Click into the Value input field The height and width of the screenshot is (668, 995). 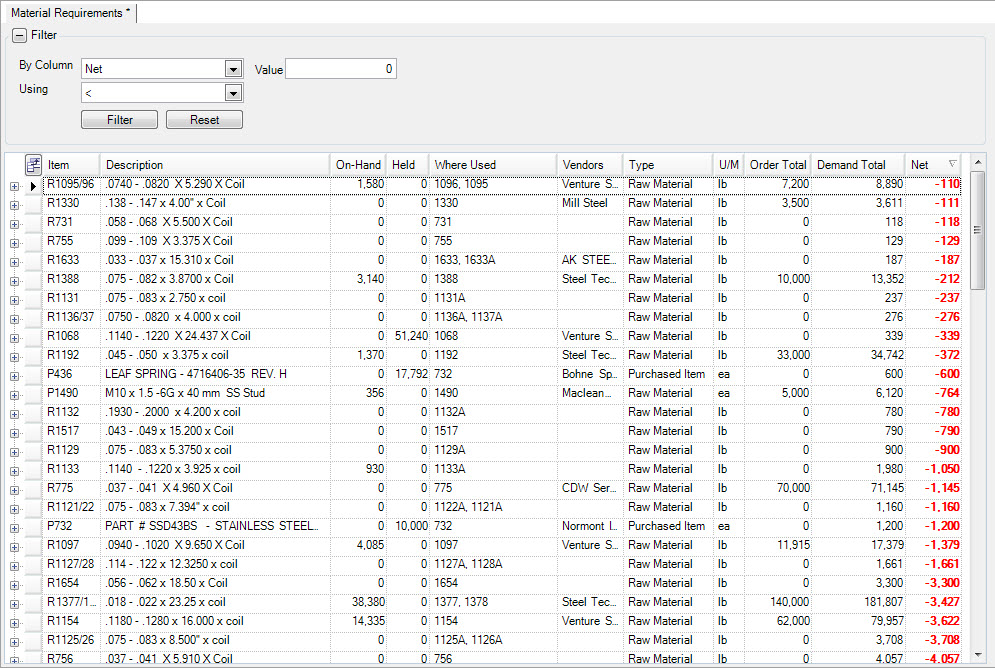click(341, 69)
